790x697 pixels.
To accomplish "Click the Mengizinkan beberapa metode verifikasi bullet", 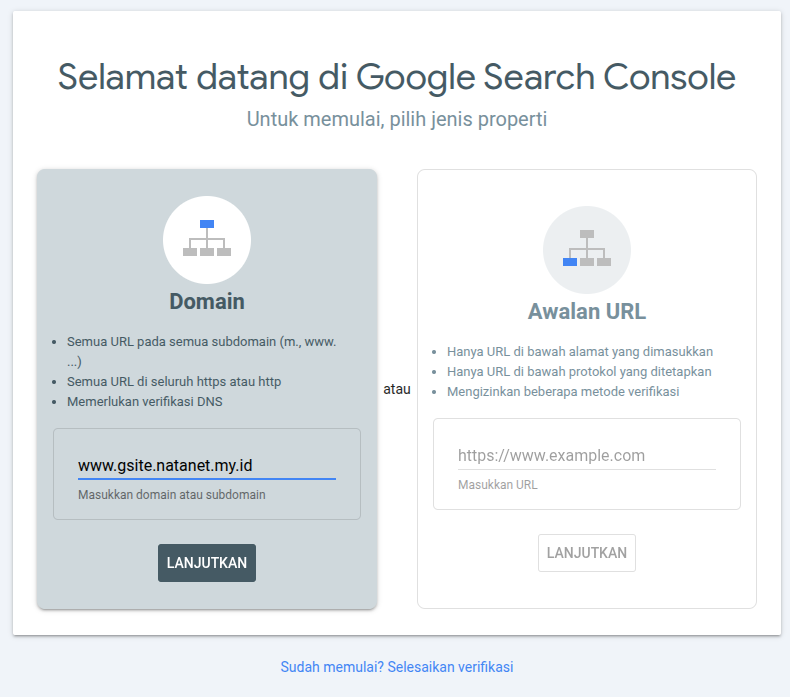I will 563,391.
